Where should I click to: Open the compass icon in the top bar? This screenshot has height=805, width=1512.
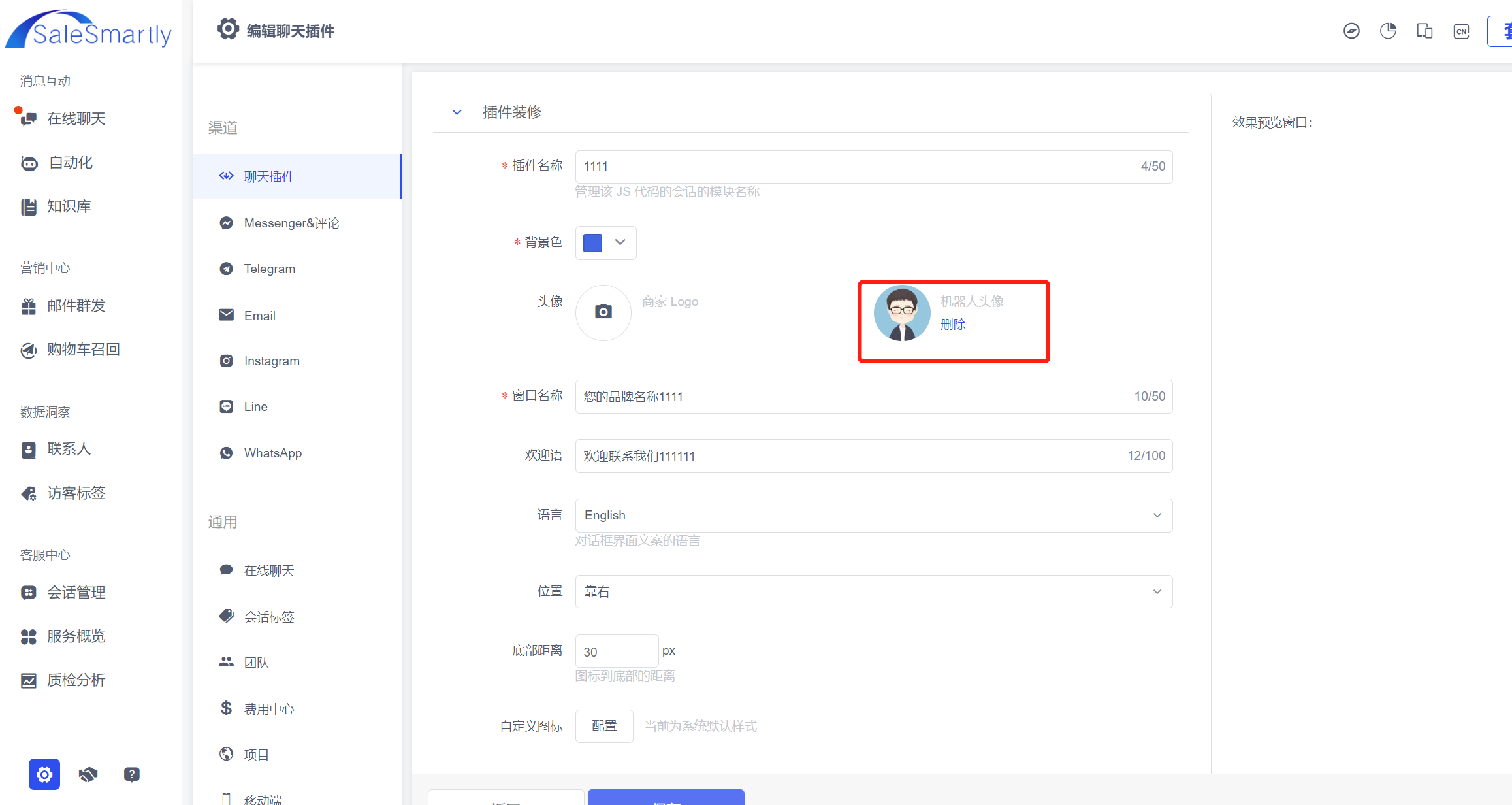pos(1351,31)
